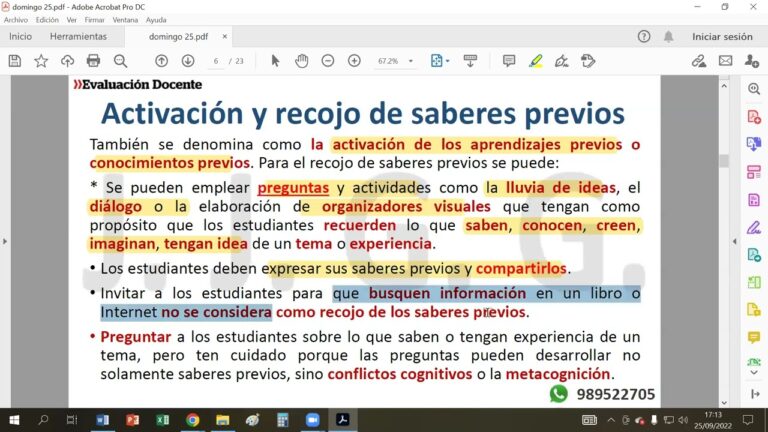Click the scrolling mode icon
Viewport: 768px width, 432px height.
pos(470,61)
